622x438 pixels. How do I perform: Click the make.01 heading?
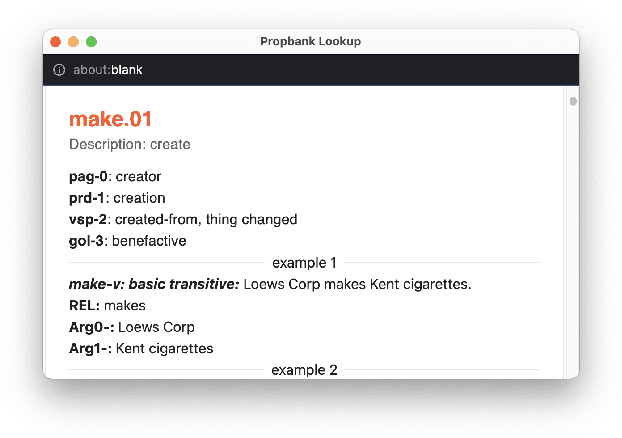[x=110, y=119]
